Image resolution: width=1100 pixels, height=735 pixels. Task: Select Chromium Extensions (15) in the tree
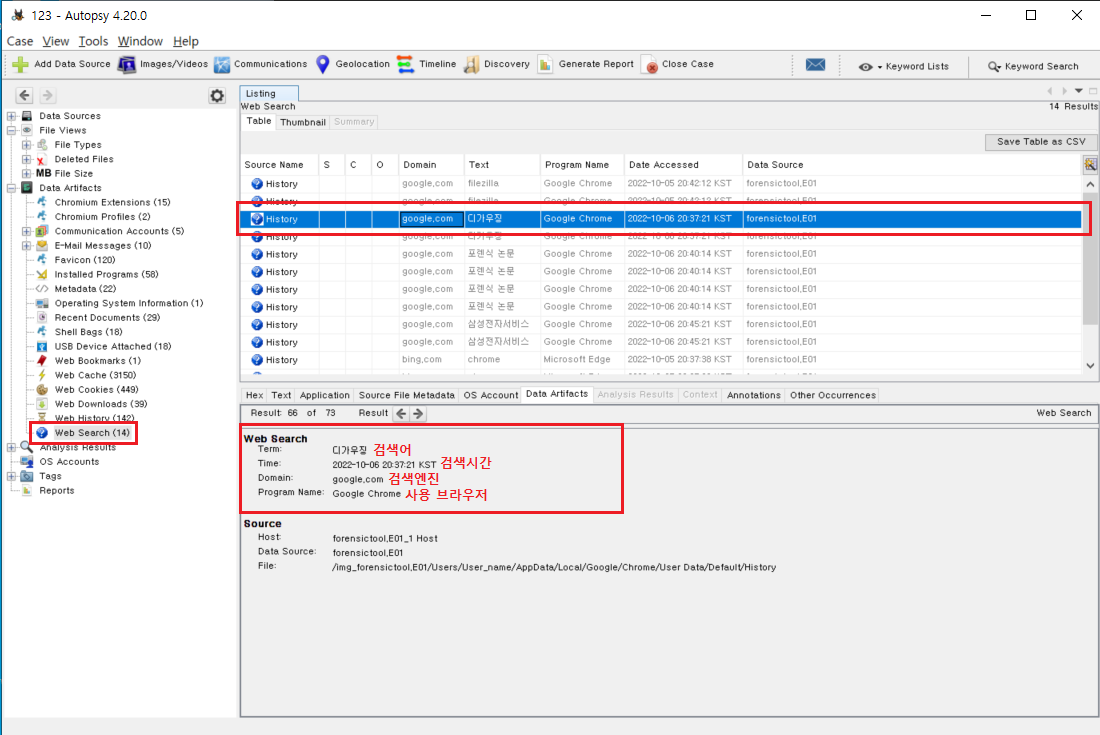112,202
